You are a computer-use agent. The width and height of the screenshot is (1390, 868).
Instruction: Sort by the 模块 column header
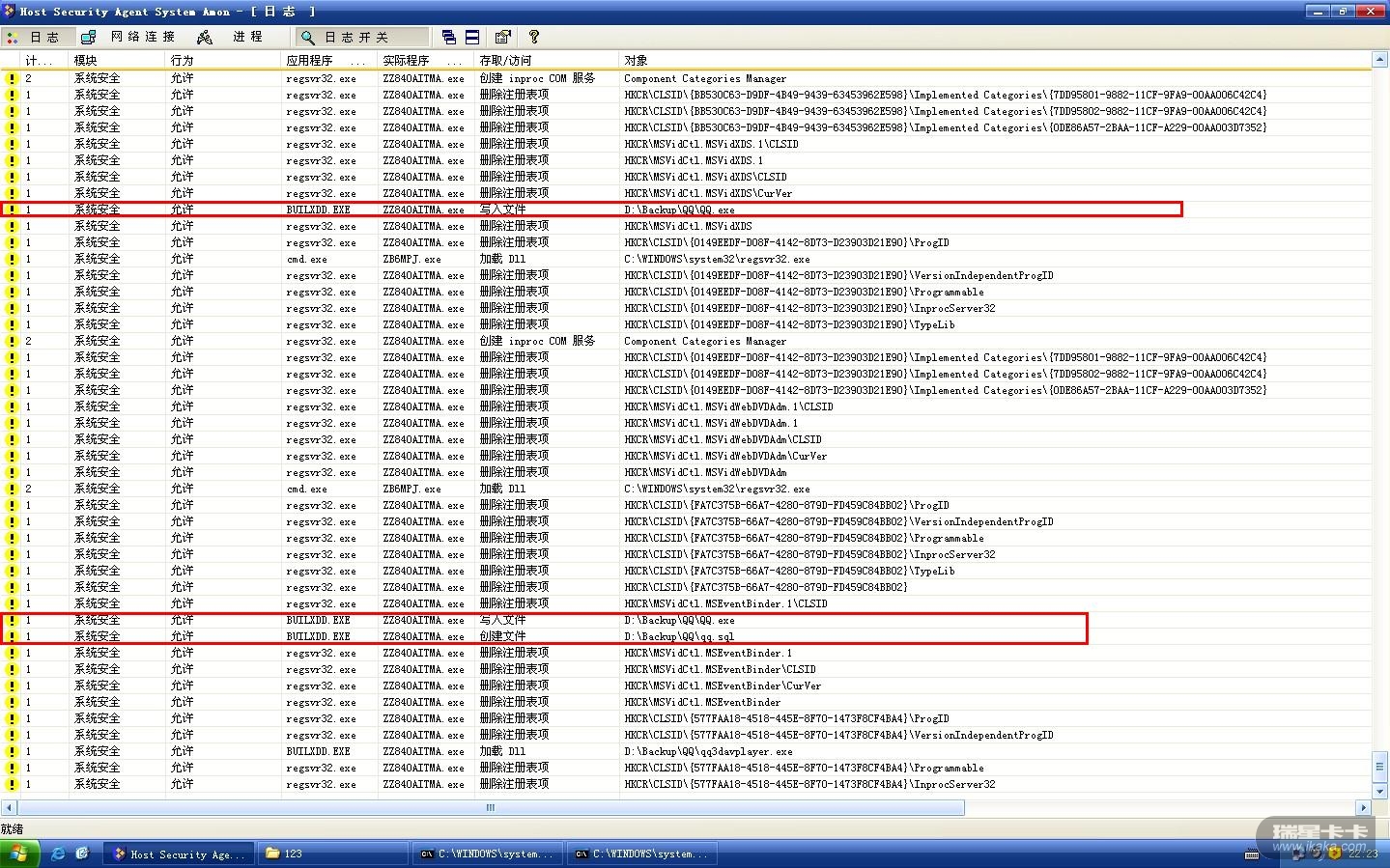coord(117,60)
